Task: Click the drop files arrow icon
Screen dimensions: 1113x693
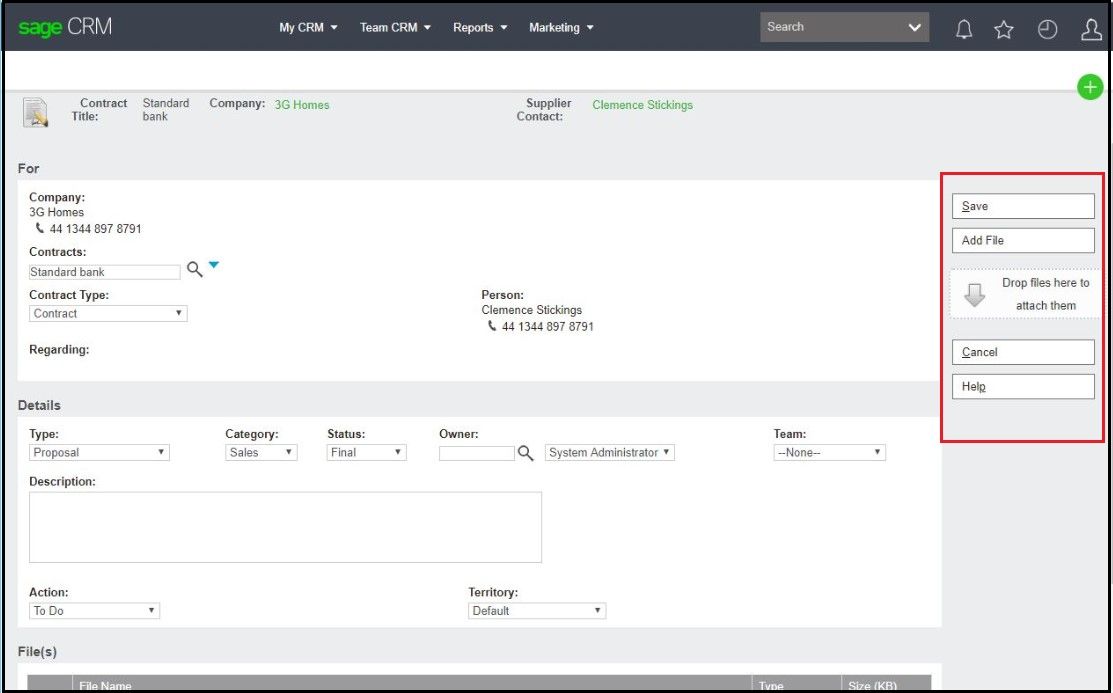Action: pos(975,295)
